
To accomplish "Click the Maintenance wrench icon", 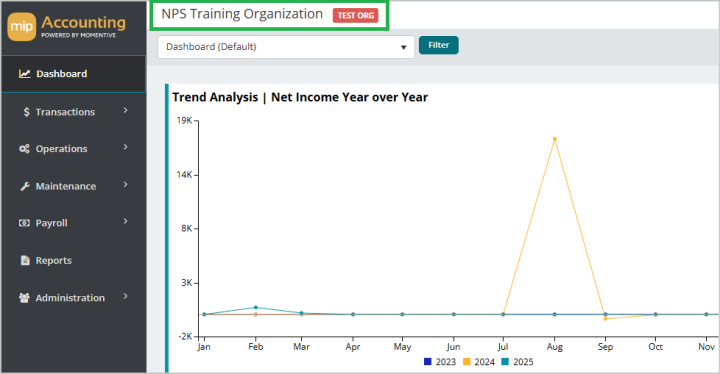I will click(25, 186).
